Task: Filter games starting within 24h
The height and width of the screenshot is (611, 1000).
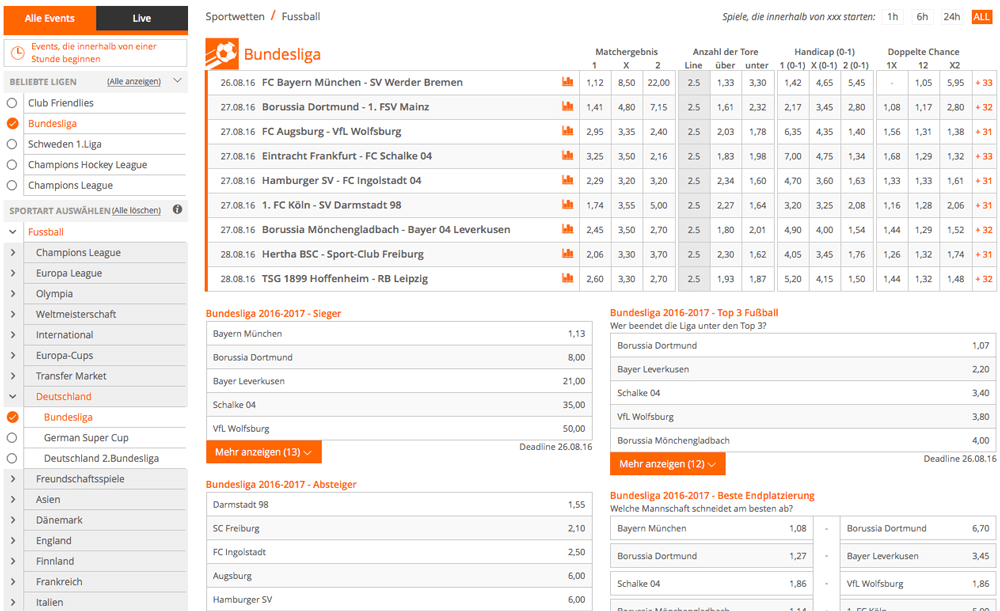Action: point(952,17)
